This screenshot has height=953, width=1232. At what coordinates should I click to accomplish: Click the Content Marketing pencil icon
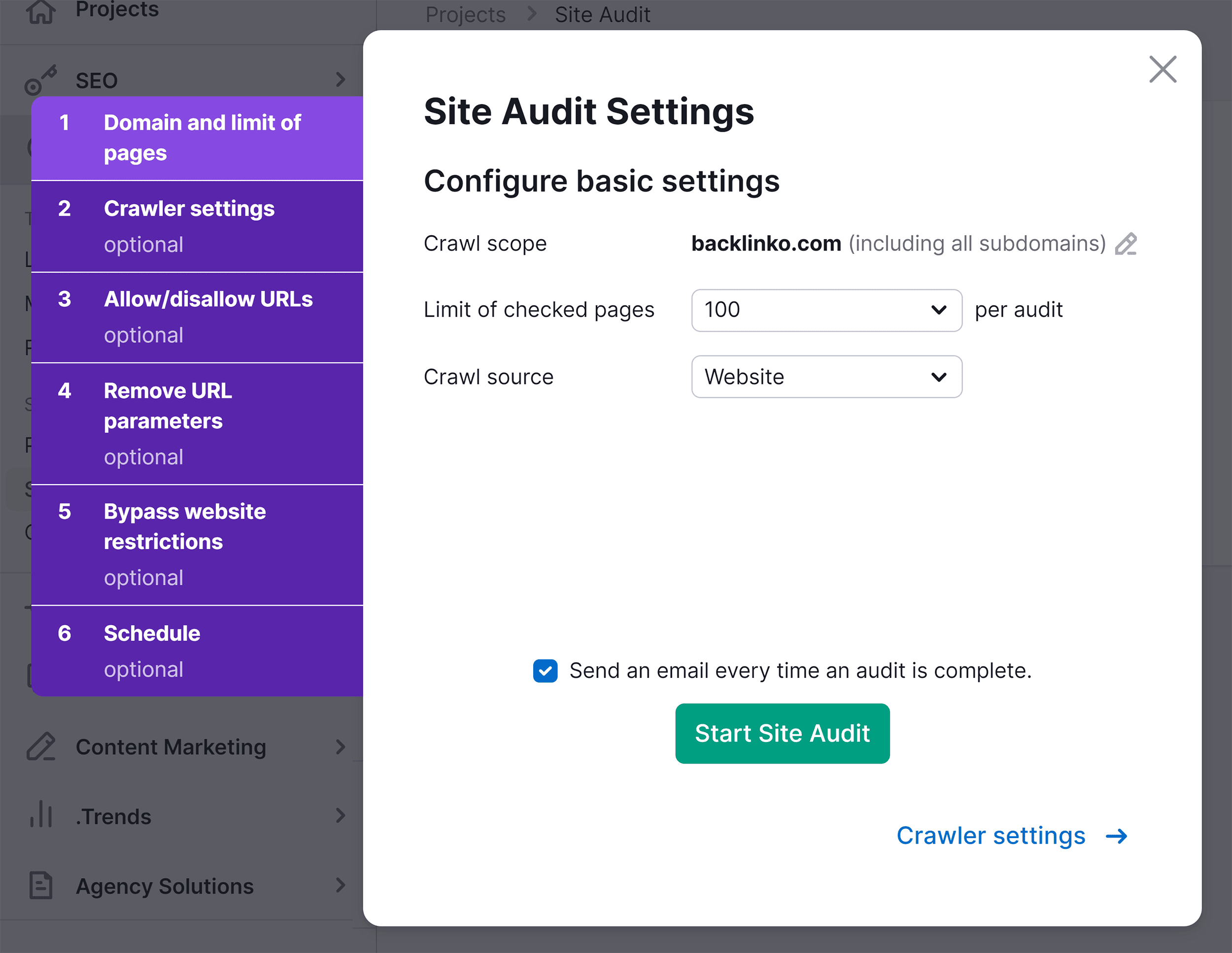click(x=40, y=746)
